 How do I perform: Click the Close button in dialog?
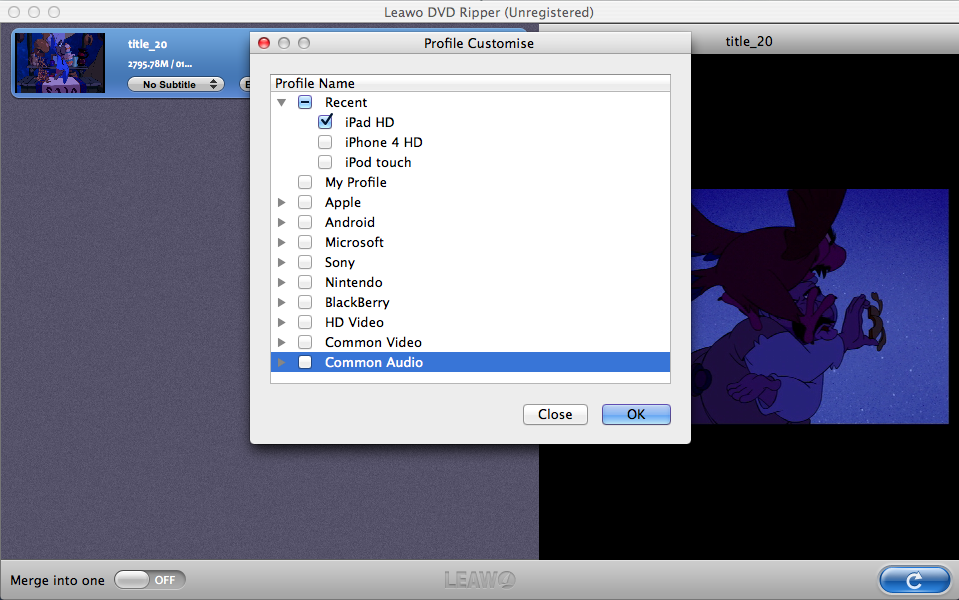coord(555,414)
